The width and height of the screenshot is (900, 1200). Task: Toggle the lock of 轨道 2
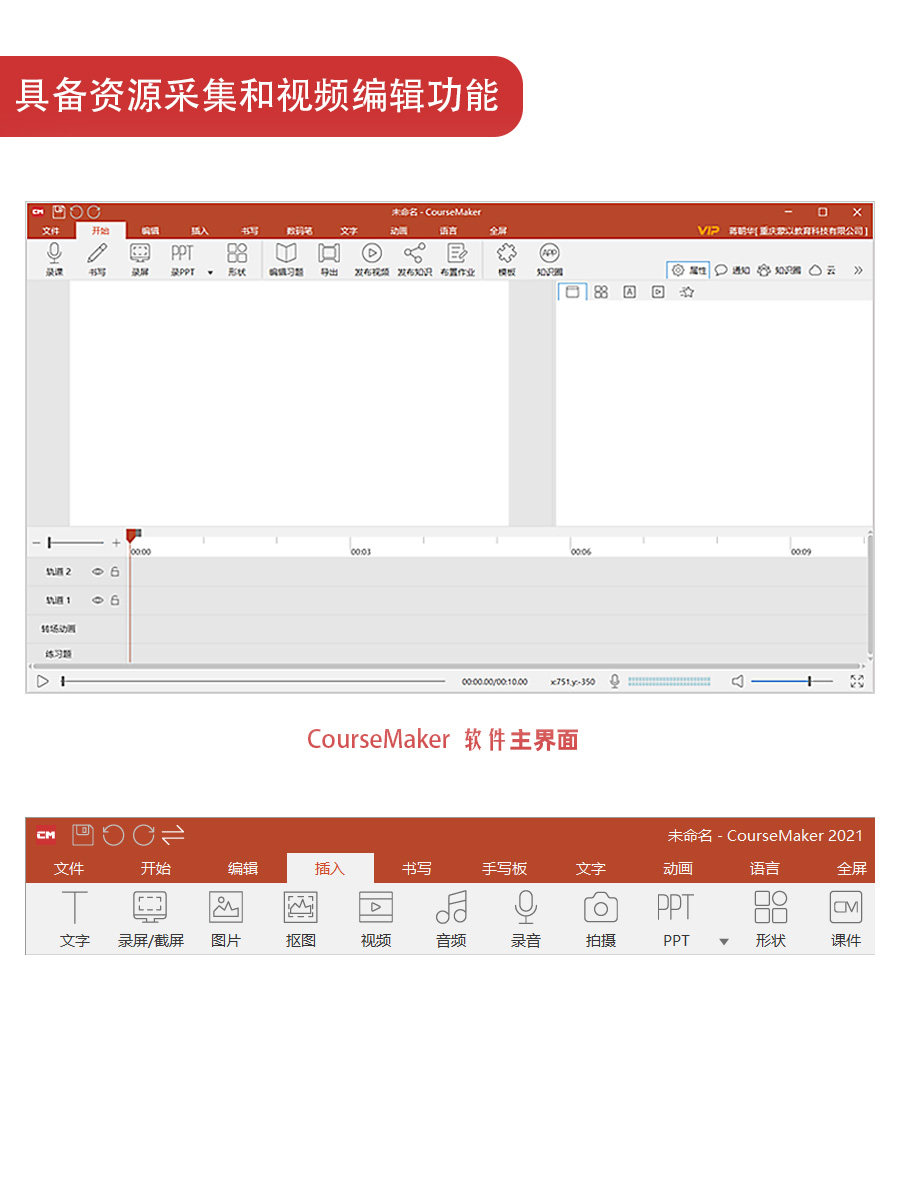pos(115,572)
